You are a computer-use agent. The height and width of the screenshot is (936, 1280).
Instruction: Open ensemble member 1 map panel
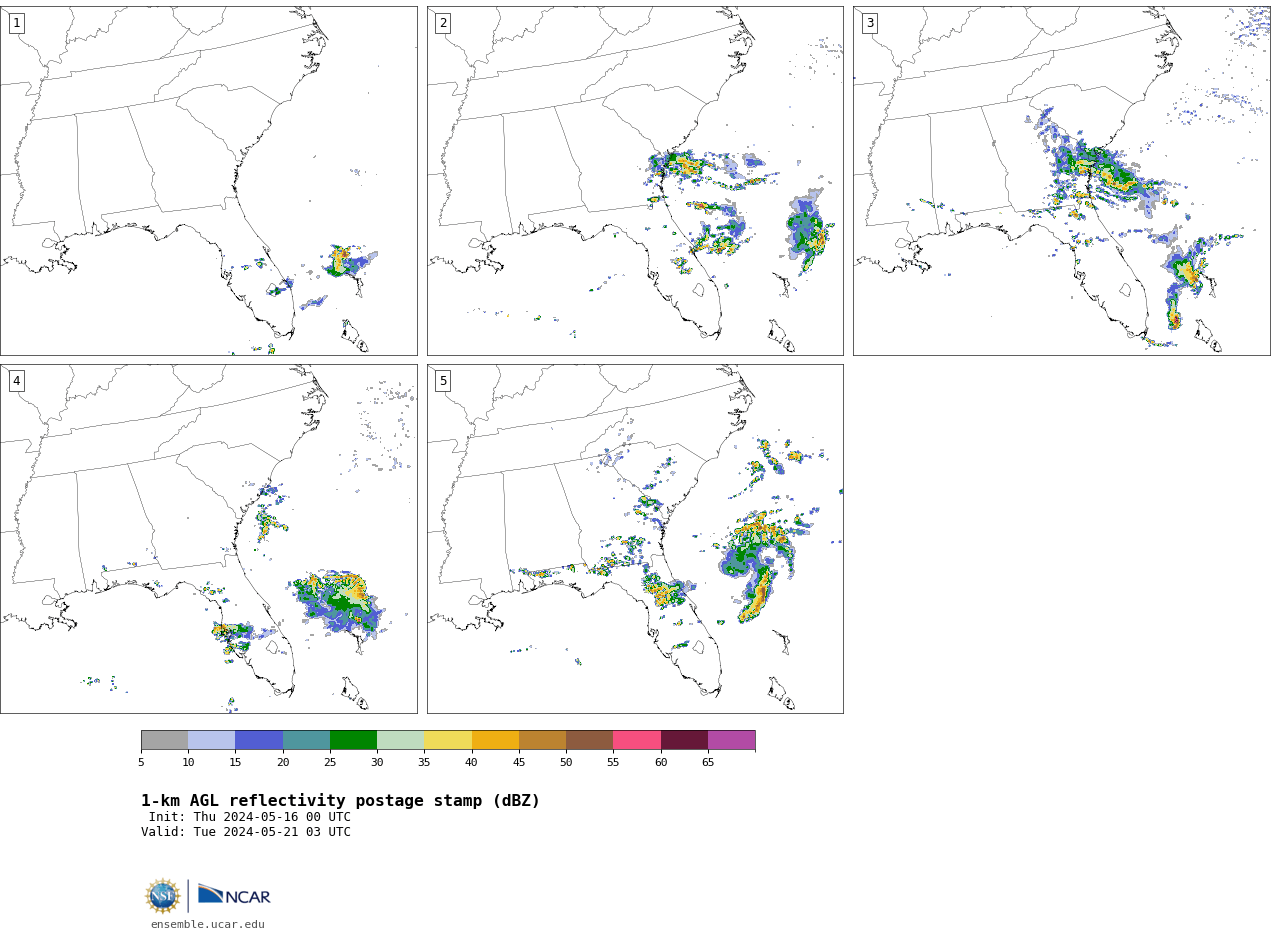click(x=209, y=181)
